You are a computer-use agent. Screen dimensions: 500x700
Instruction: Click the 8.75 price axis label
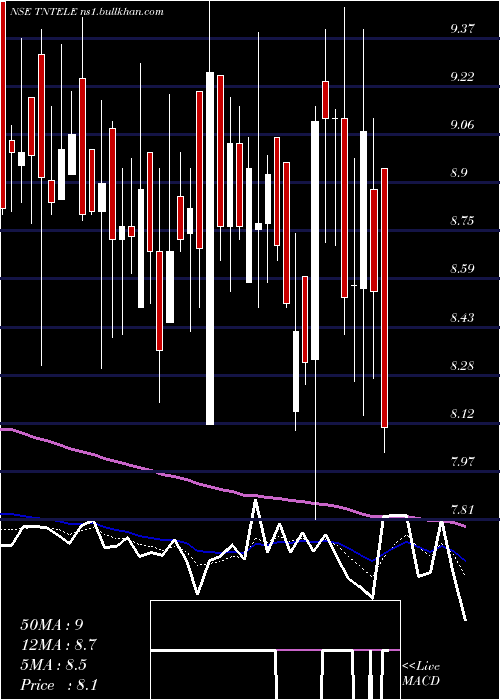point(462,221)
